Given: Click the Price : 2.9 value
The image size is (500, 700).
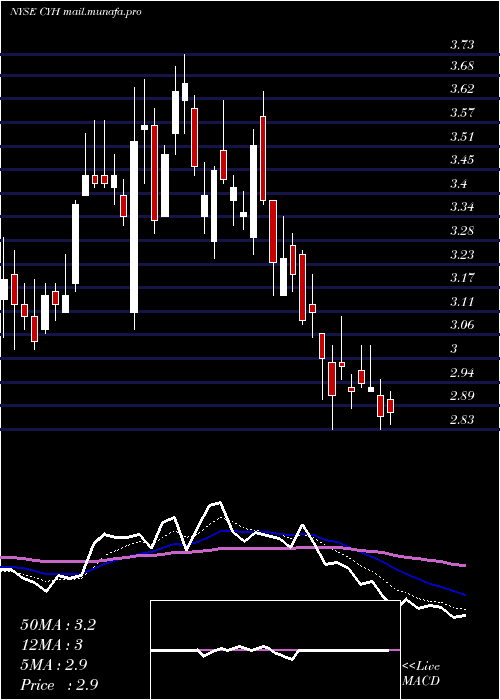Looking at the screenshot, I should click(59, 685).
